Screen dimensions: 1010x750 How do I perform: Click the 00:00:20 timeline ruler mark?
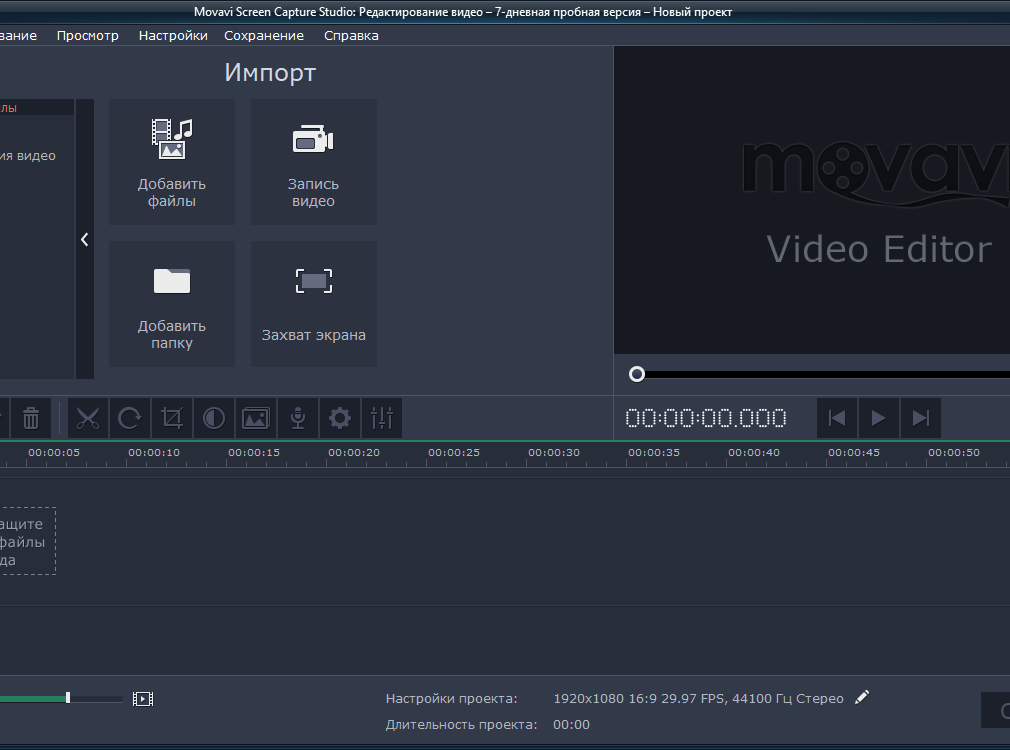(354, 452)
